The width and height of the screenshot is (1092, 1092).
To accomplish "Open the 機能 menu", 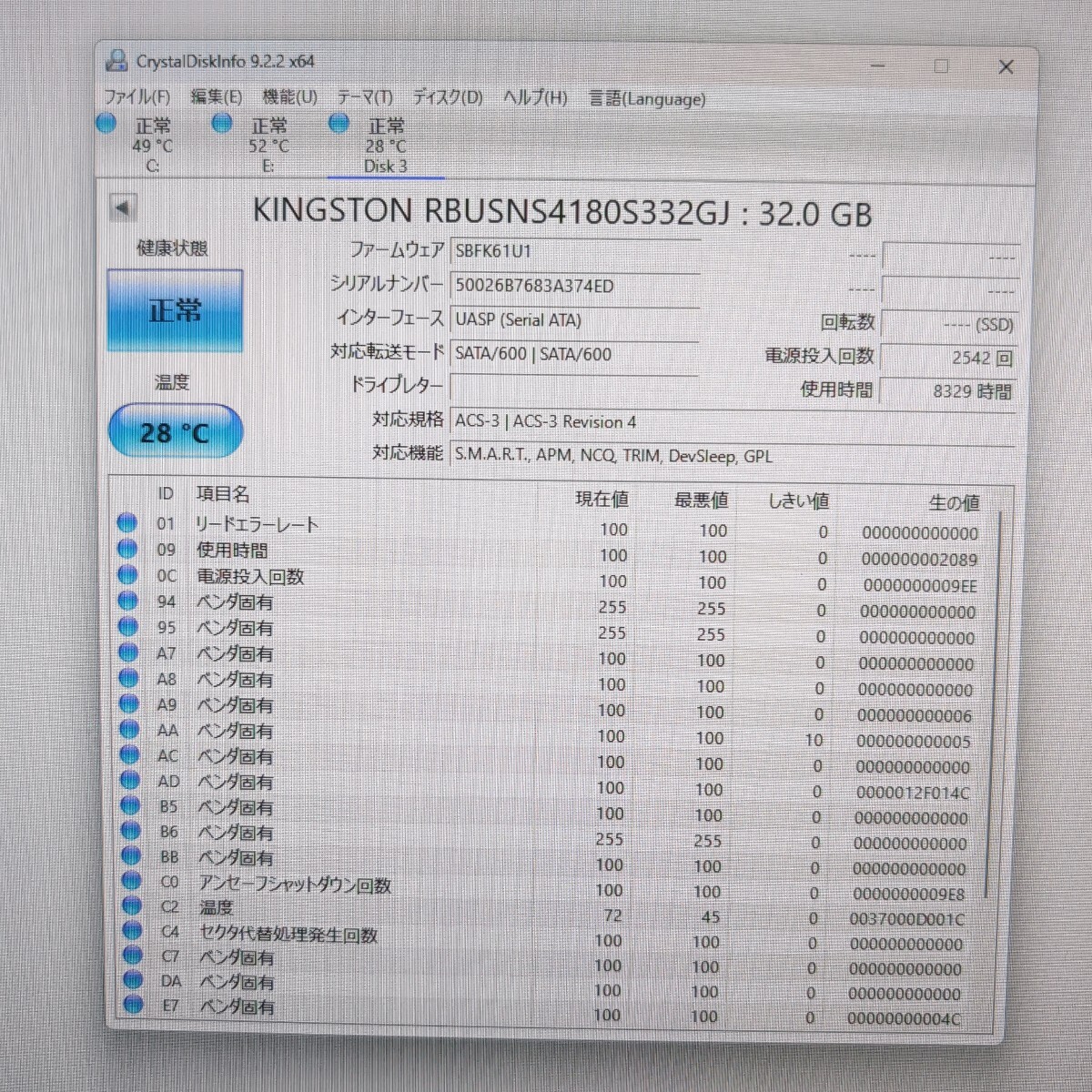I will pos(288,96).
